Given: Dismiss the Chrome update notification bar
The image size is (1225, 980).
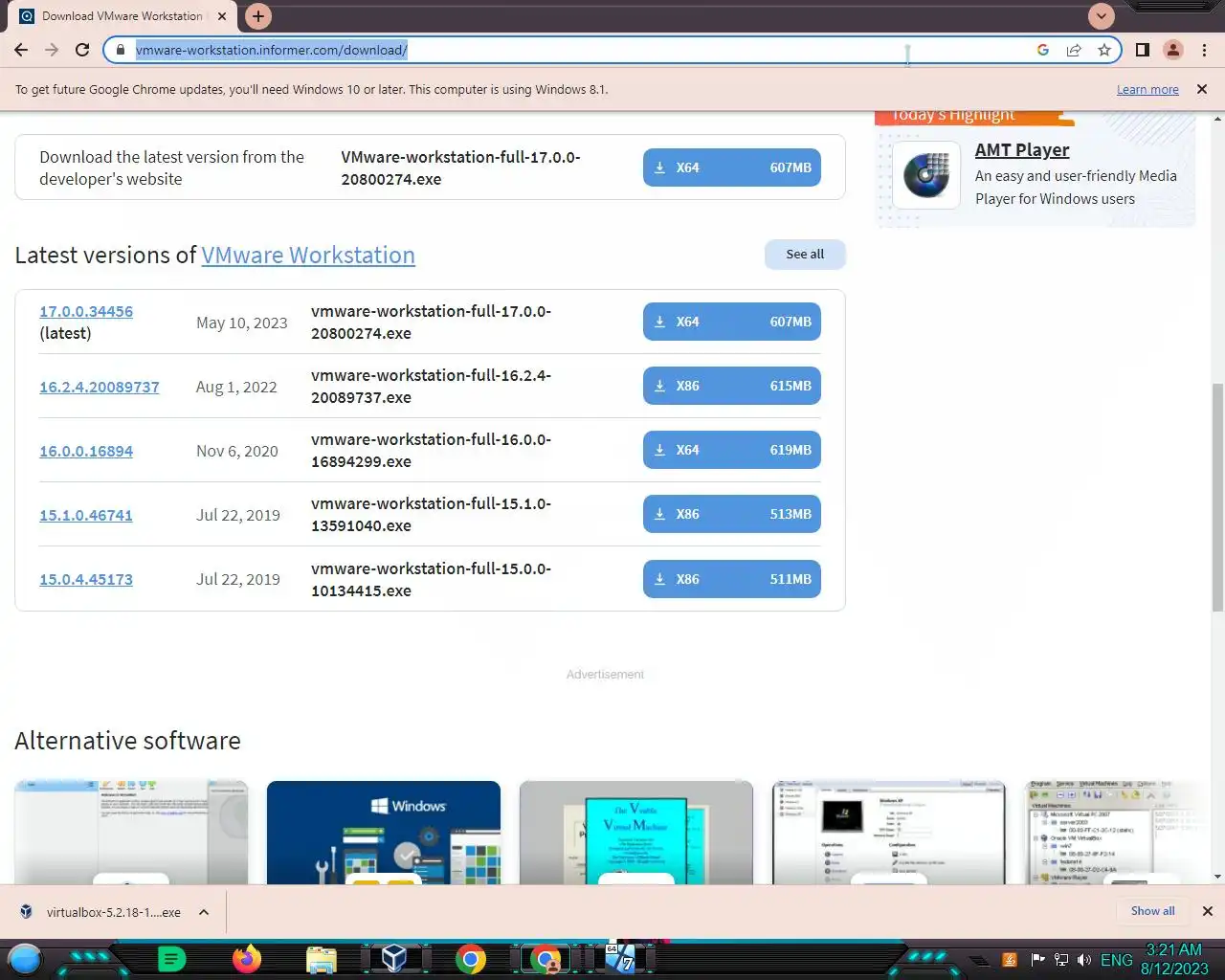Looking at the screenshot, I should (1202, 89).
